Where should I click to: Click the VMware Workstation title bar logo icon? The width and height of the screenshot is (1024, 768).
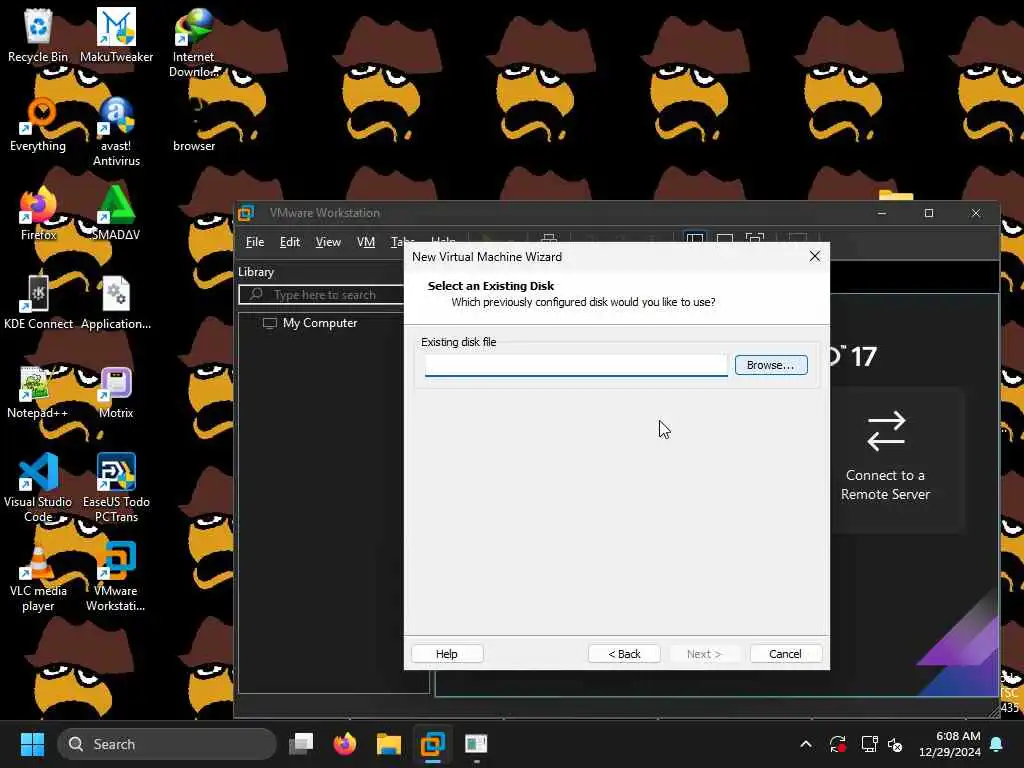click(247, 213)
